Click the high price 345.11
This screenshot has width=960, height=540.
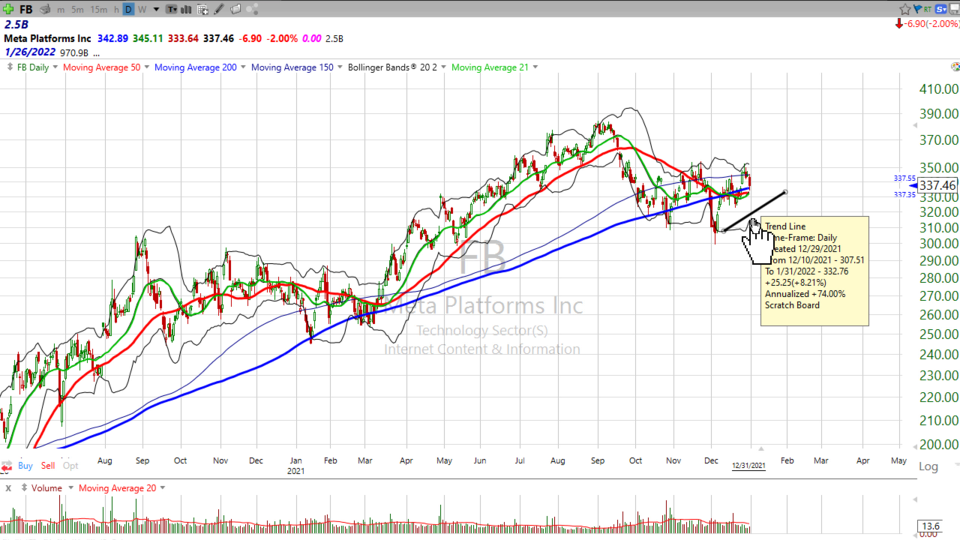[148, 38]
